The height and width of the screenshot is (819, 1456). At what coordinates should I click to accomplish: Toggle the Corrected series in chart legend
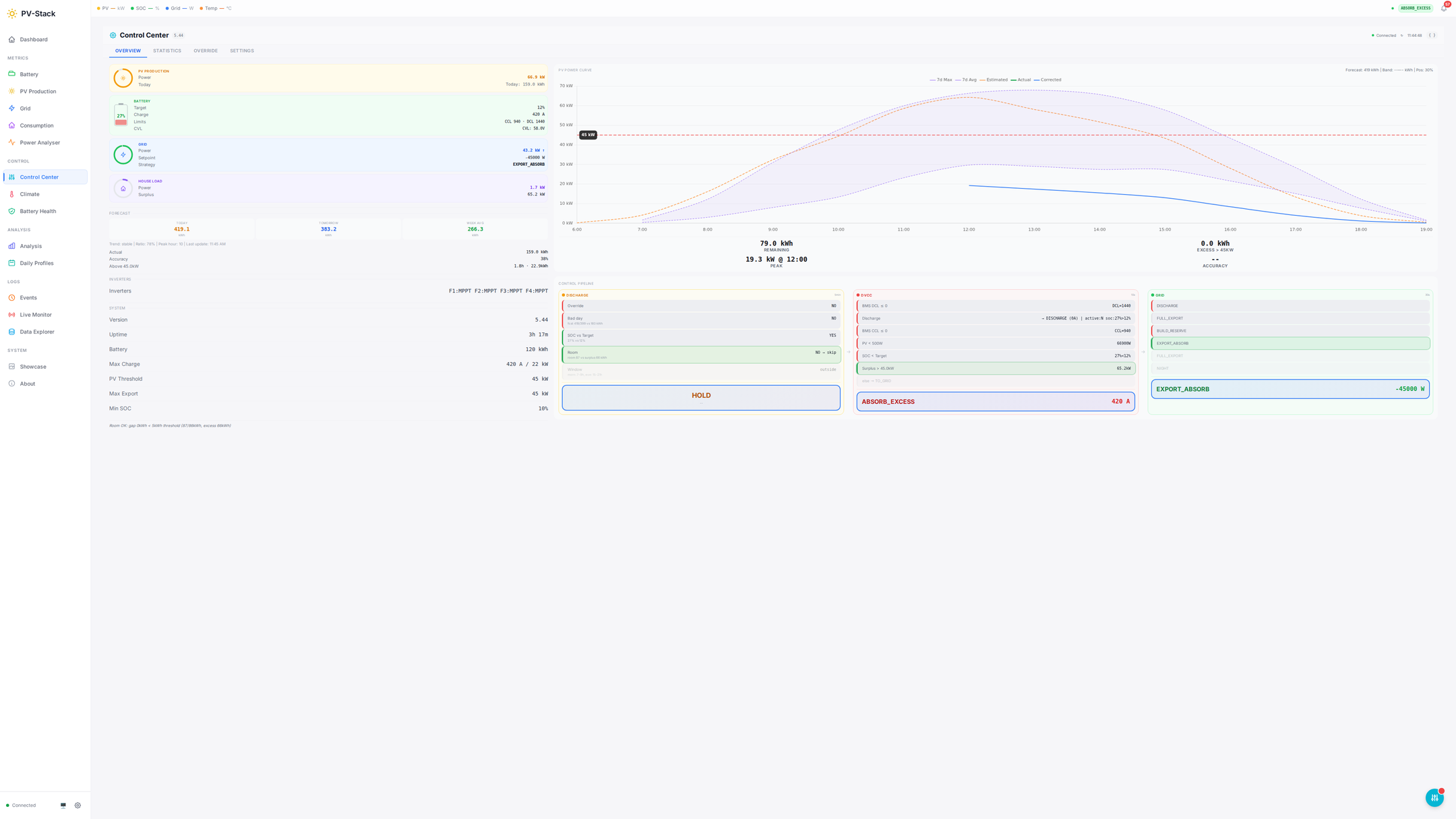tap(1048, 80)
